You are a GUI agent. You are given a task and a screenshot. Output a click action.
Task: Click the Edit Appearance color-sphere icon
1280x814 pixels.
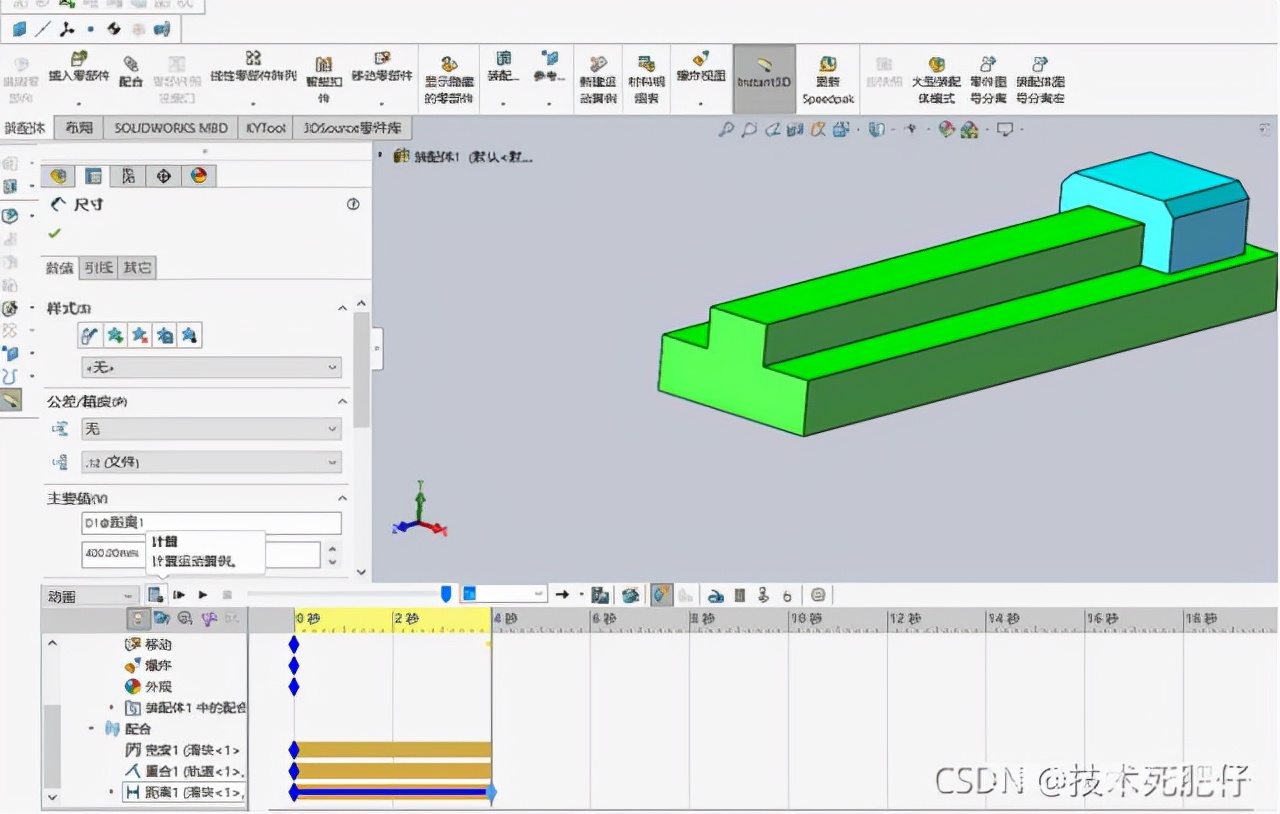pyautogui.click(x=946, y=129)
